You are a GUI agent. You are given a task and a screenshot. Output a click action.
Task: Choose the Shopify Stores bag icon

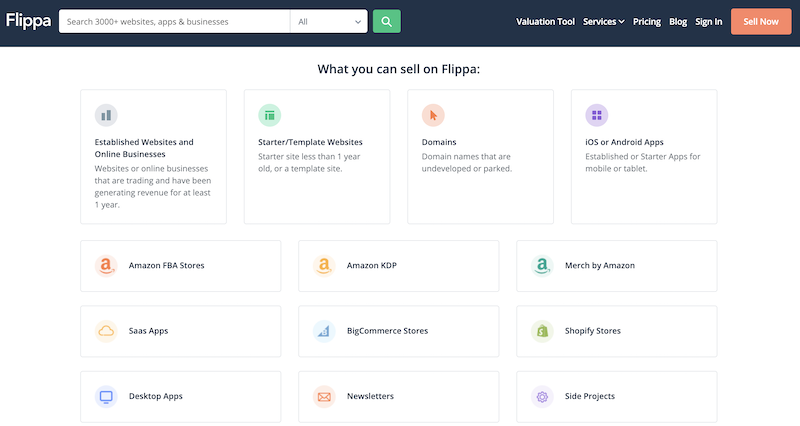[542, 331]
